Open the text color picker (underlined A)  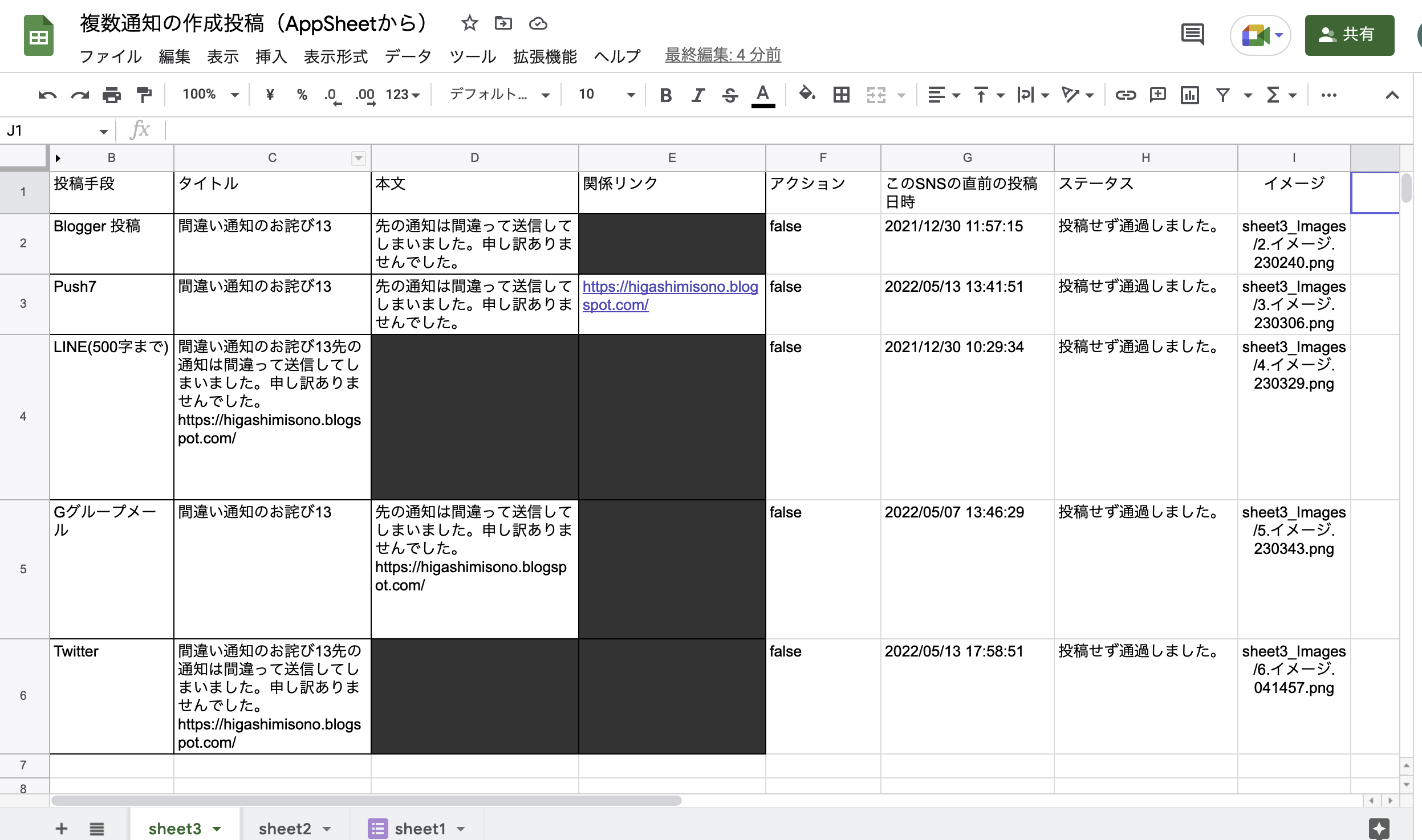click(x=763, y=95)
